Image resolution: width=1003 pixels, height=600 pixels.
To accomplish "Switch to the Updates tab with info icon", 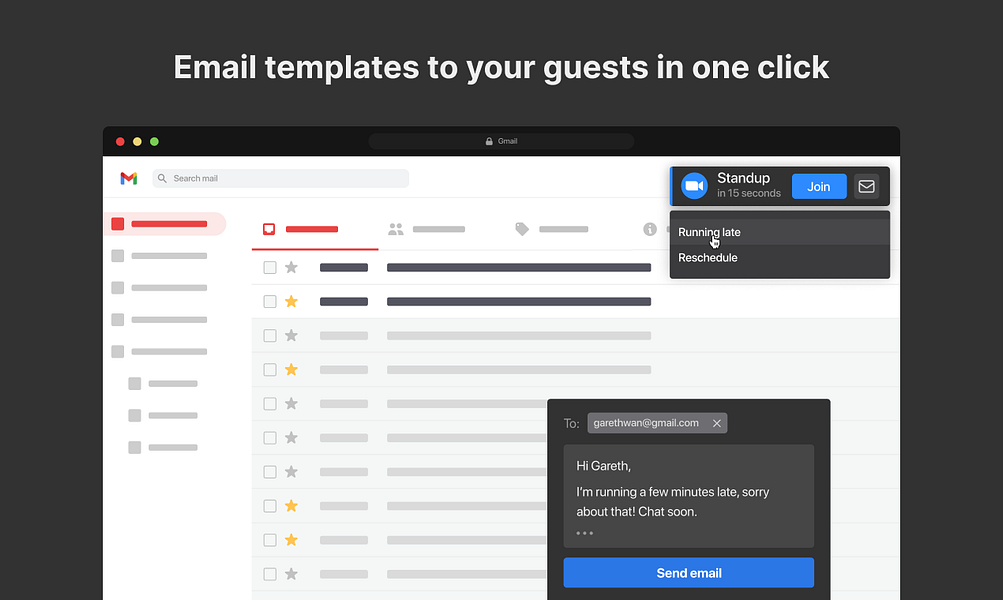I will tap(652, 229).
